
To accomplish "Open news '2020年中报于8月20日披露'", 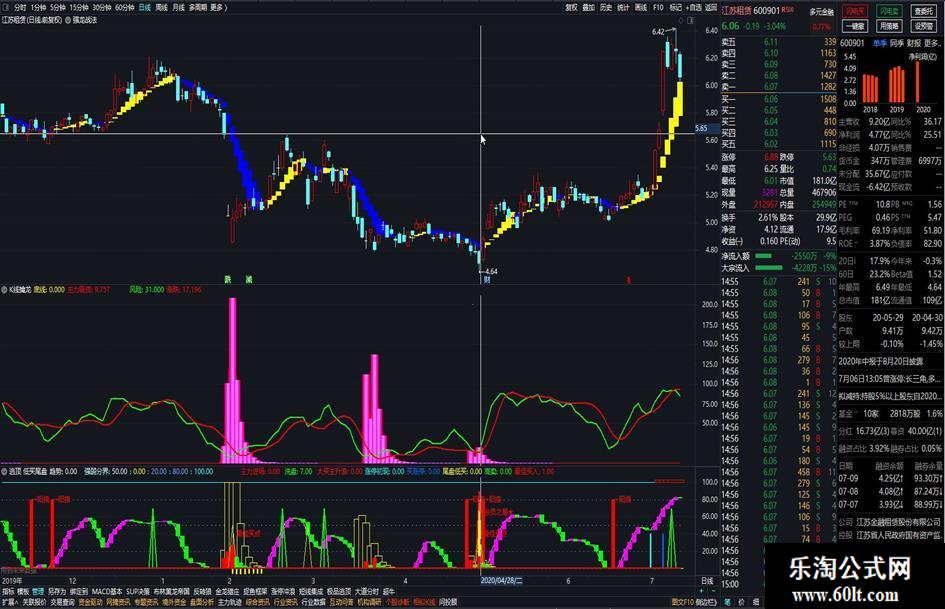I will 881,361.
